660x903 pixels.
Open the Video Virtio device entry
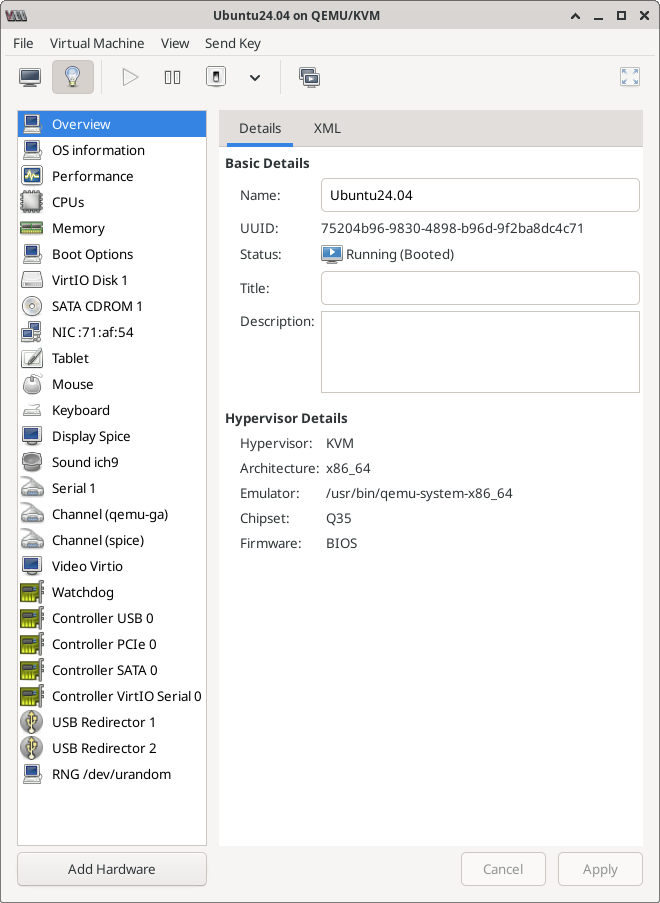[87, 566]
